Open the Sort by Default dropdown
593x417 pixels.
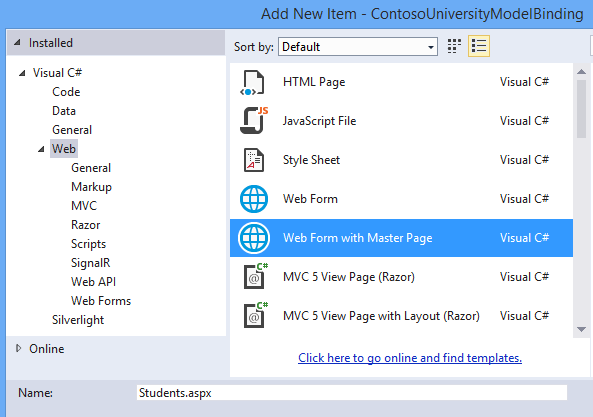358,47
